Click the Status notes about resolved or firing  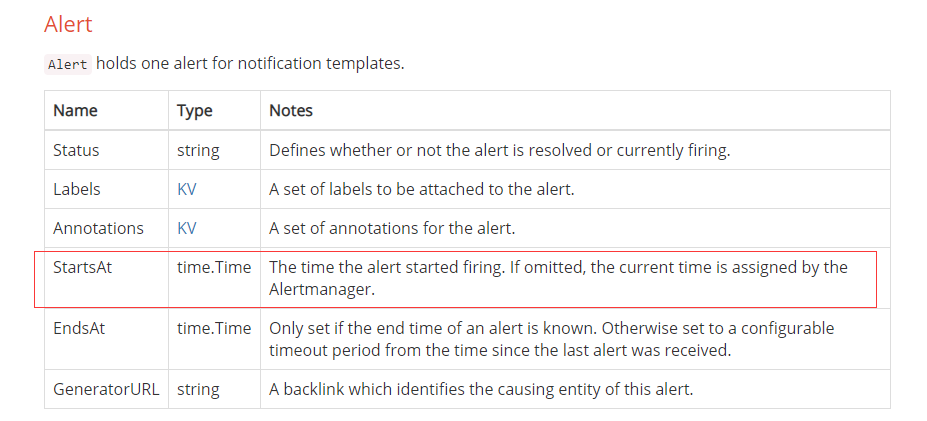[x=500, y=150]
